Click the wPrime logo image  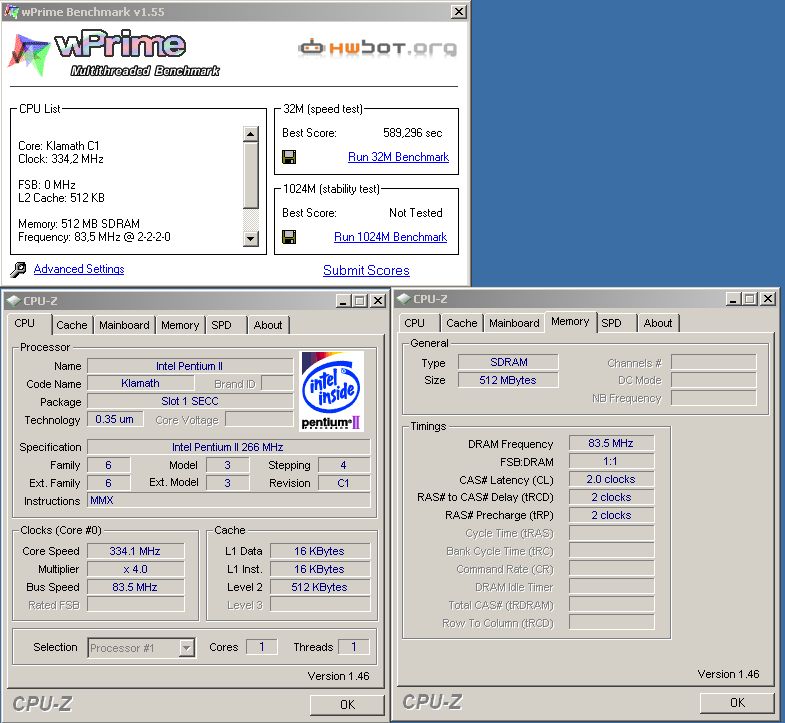[x=114, y=53]
